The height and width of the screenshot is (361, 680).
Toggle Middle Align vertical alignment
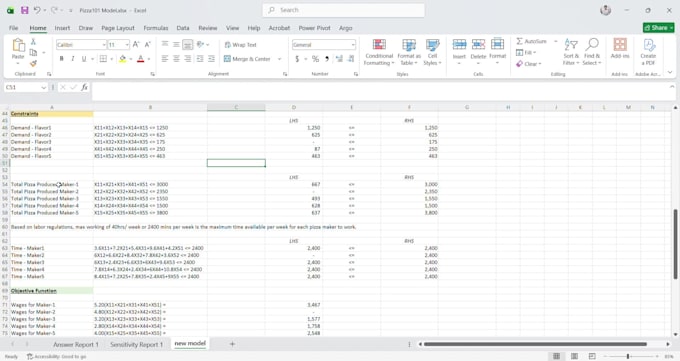(176, 44)
